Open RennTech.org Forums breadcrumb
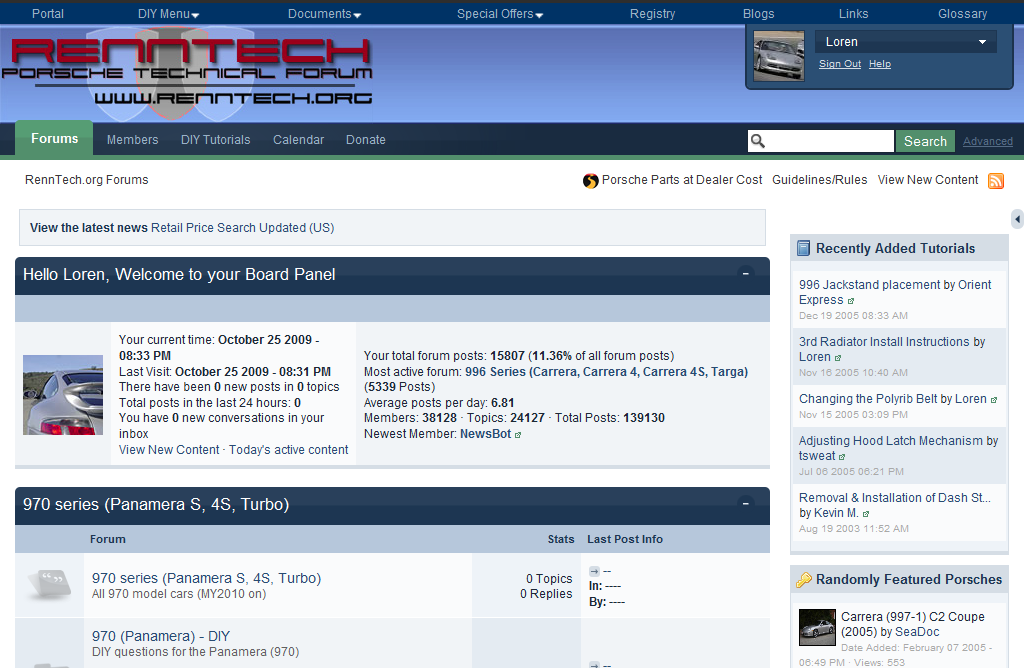The width and height of the screenshot is (1024, 668). (86, 180)
